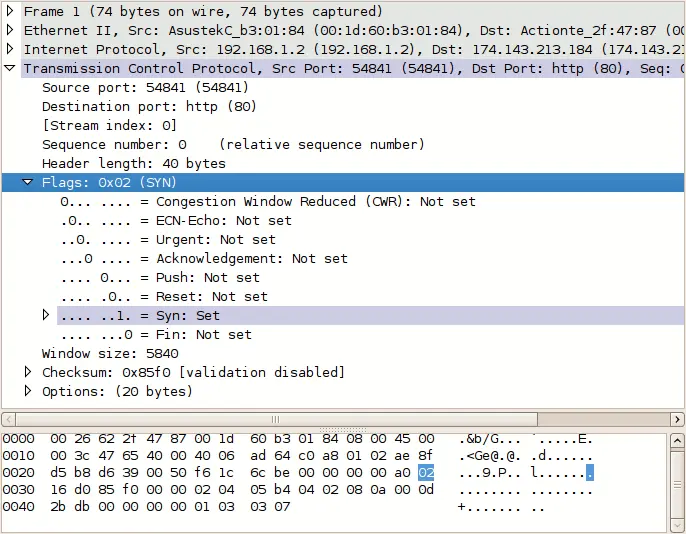686x534 pixels.
Task: Select the Options: (20 bytes) line
Action: [117, 391]
